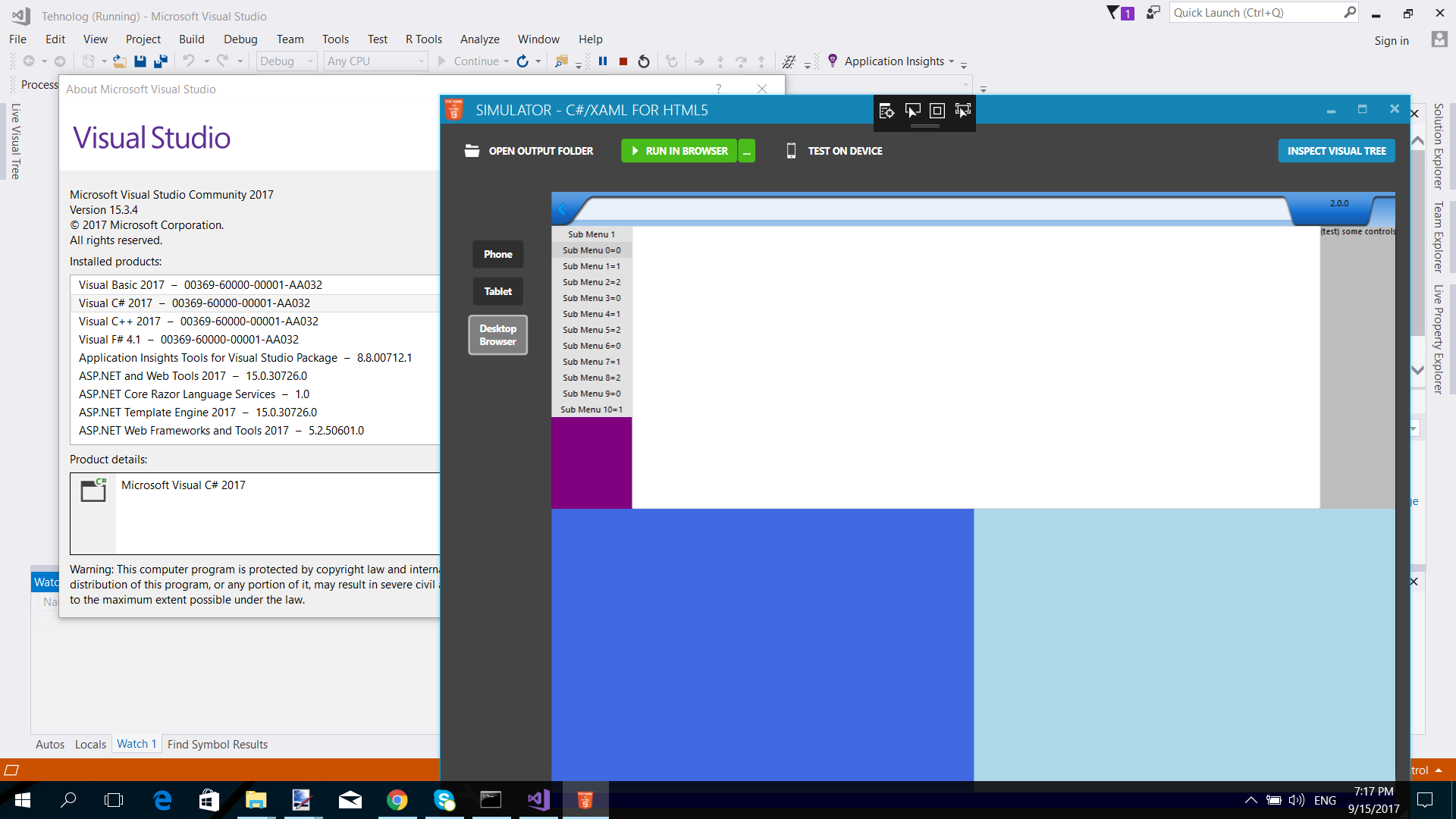The width and height of the screenshot is (1456, 819).
Task: Open the Debug menu
Action: (240, 39)
